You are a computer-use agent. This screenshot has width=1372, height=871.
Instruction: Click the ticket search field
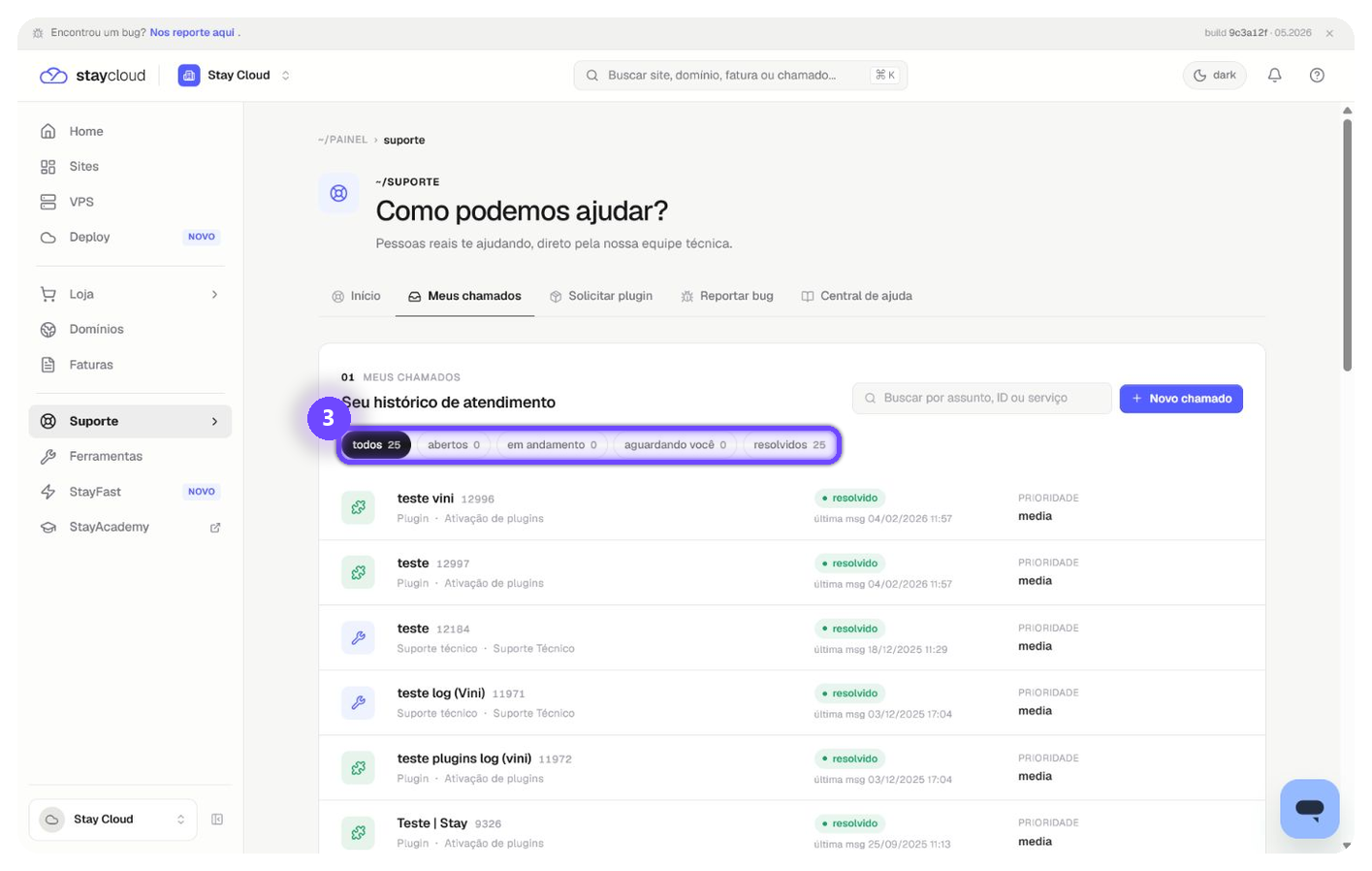(x=982, y=399)
